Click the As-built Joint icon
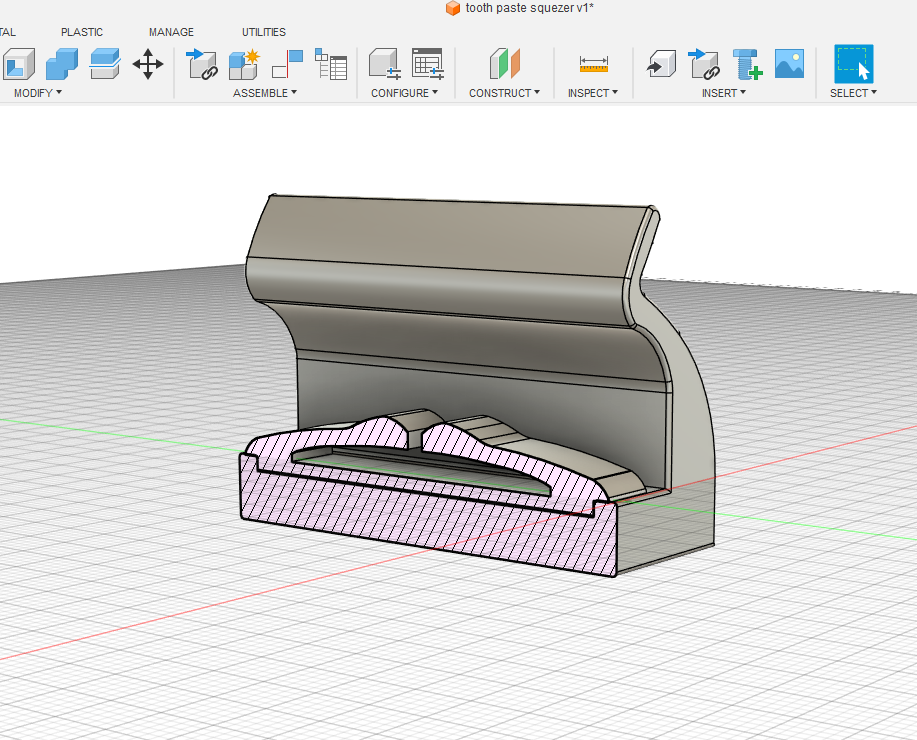 click(288, 64)
